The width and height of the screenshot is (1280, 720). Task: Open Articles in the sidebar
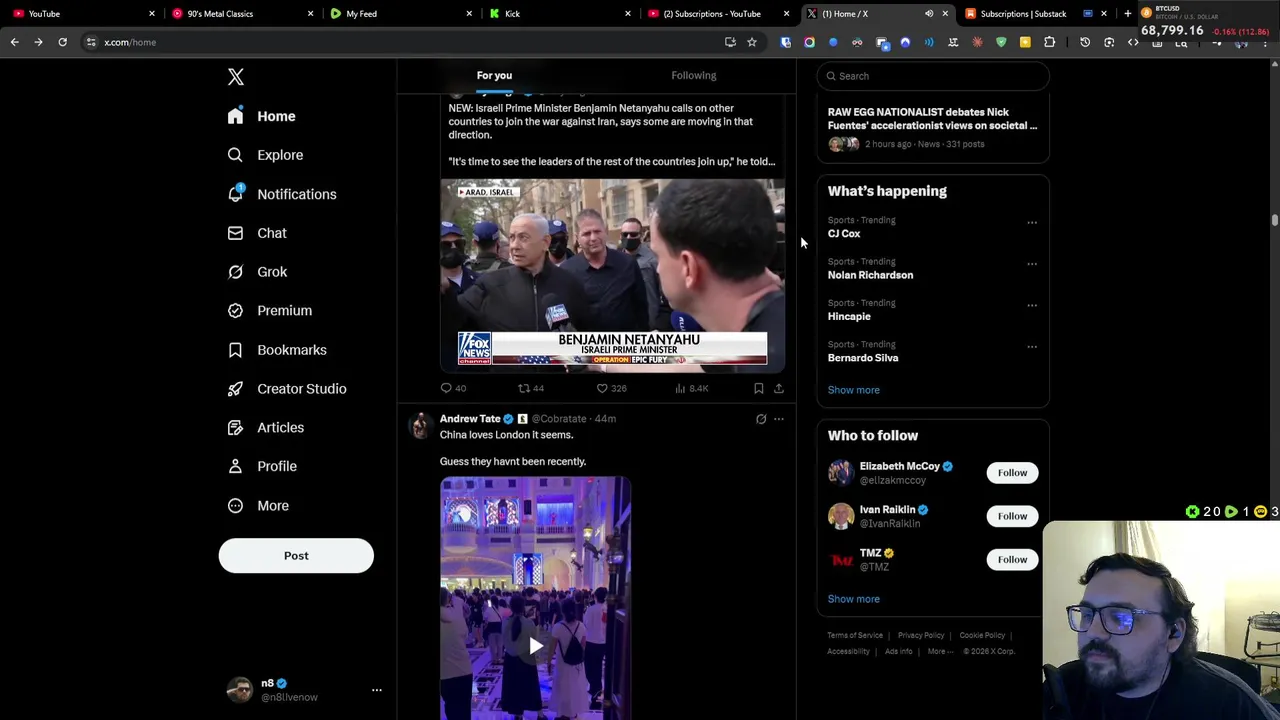tap(266, 428)
